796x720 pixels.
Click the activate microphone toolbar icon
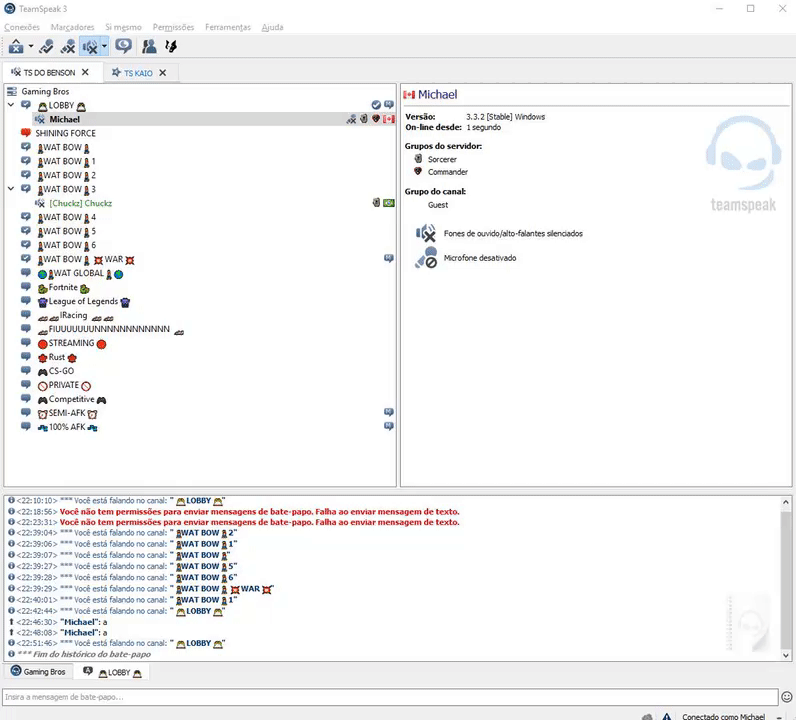46,46
